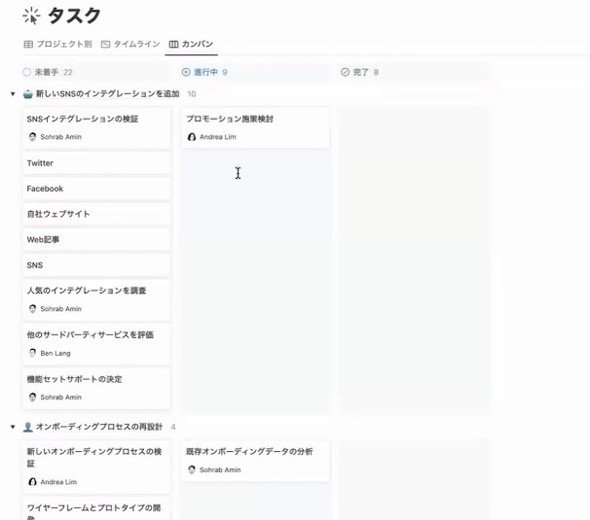Image resolution: width=590 pixels, height=520 pixels.
Task: Switch to the プロジェクト別 view tab
Action: coord(58,44)
